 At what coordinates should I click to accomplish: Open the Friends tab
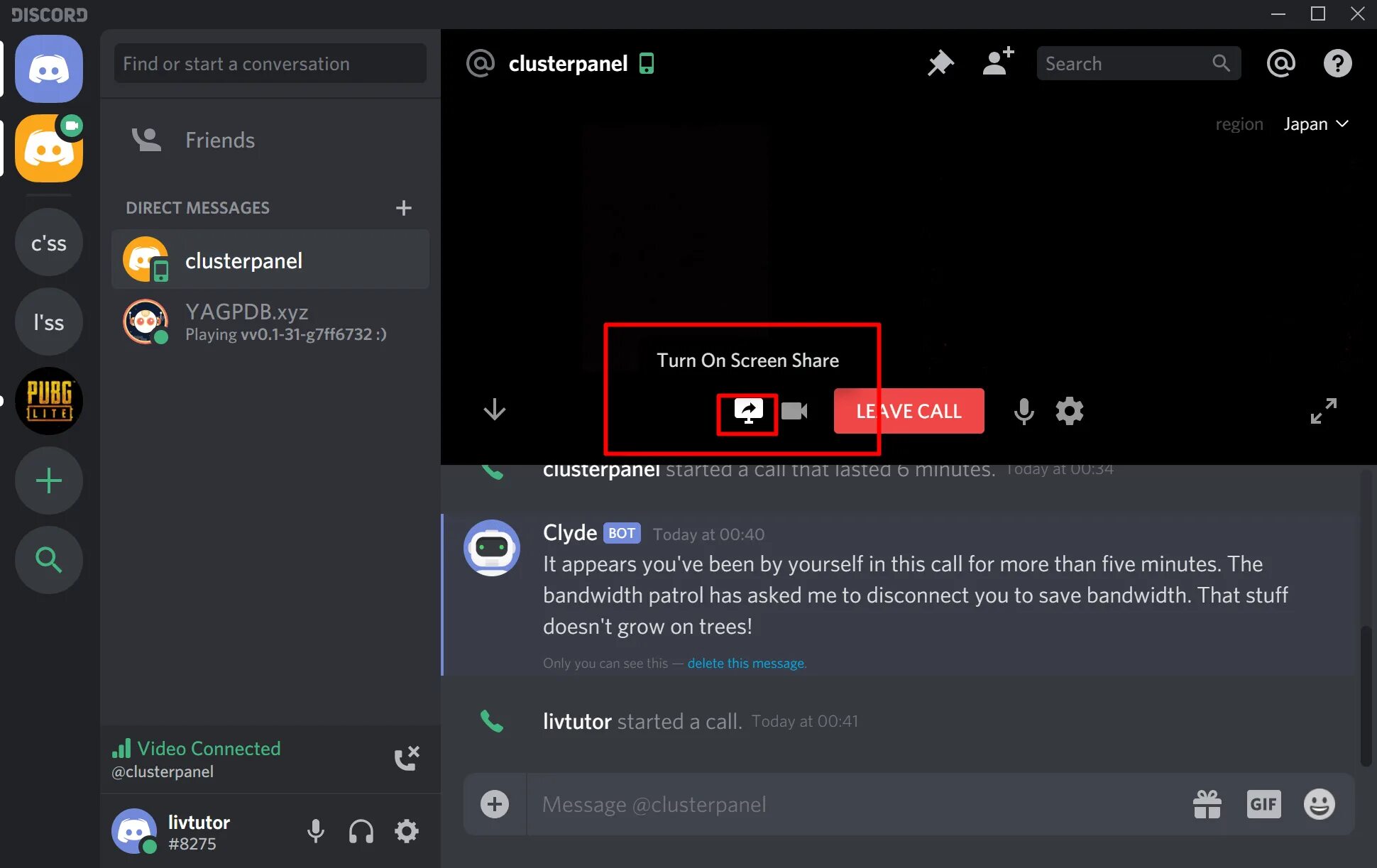pos(219,140)
